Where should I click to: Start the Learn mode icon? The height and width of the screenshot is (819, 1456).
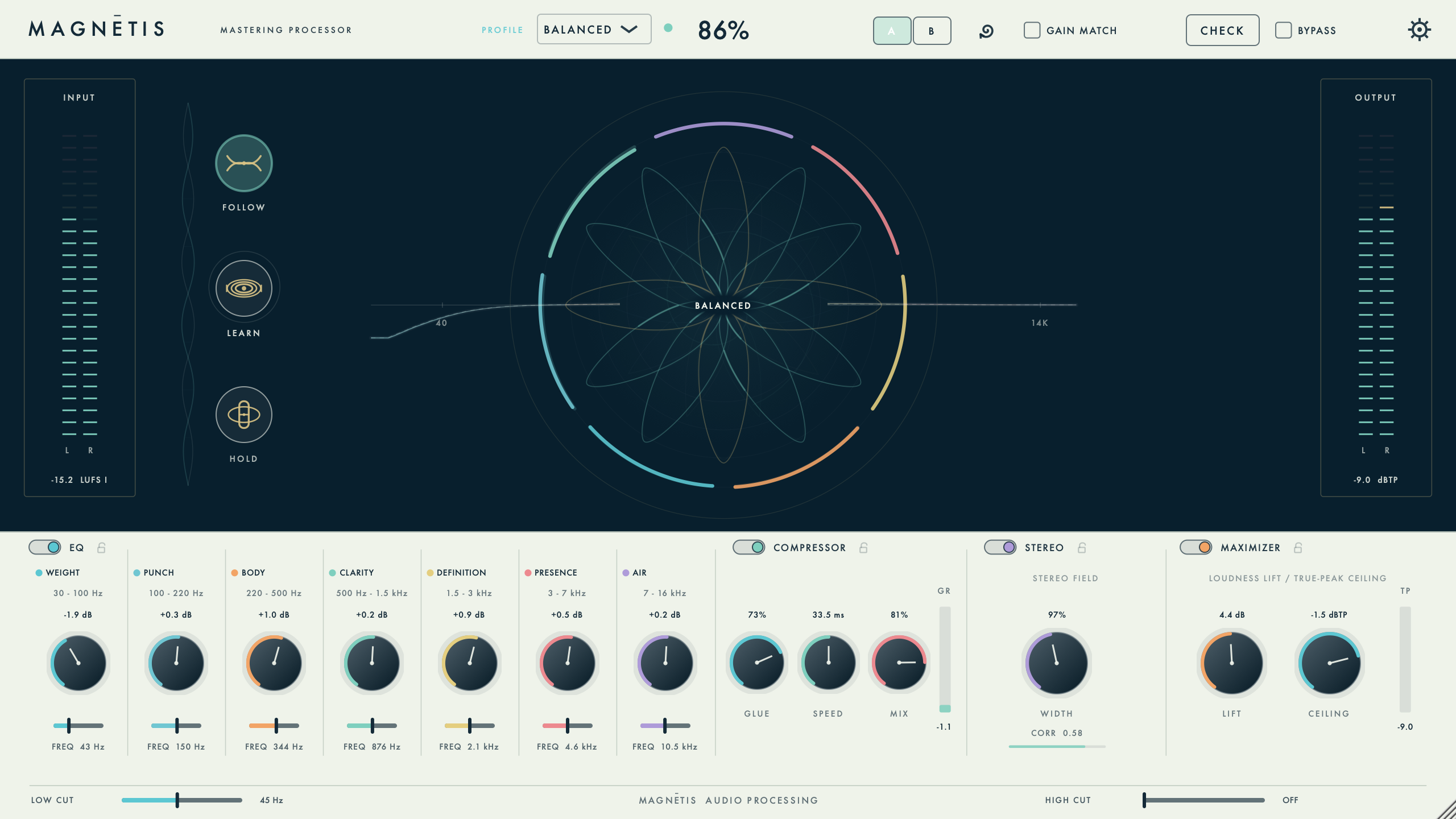(244, 288)
